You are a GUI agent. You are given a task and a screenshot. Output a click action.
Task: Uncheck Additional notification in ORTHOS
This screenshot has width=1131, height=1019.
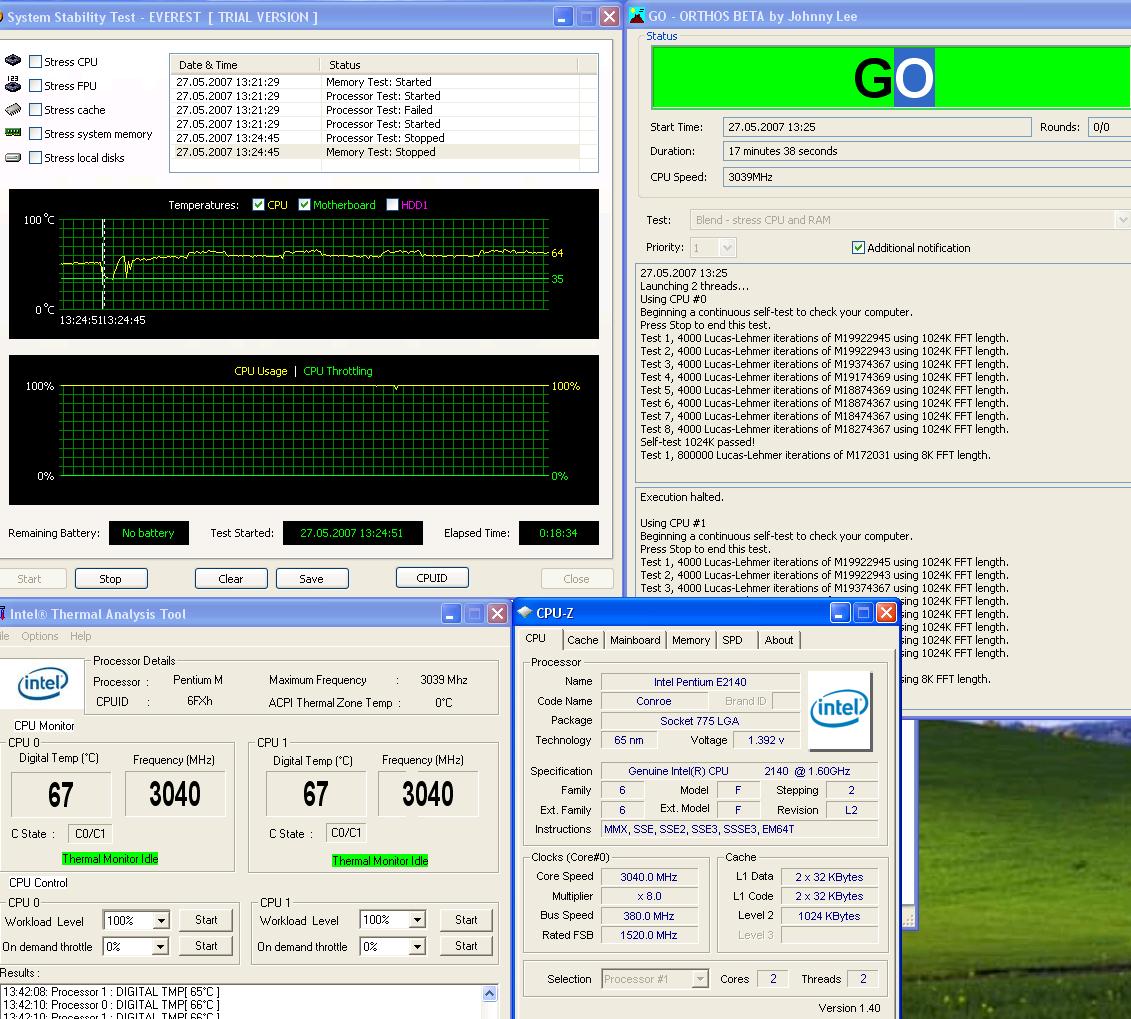pyautogui.click(x=858, y=247)
